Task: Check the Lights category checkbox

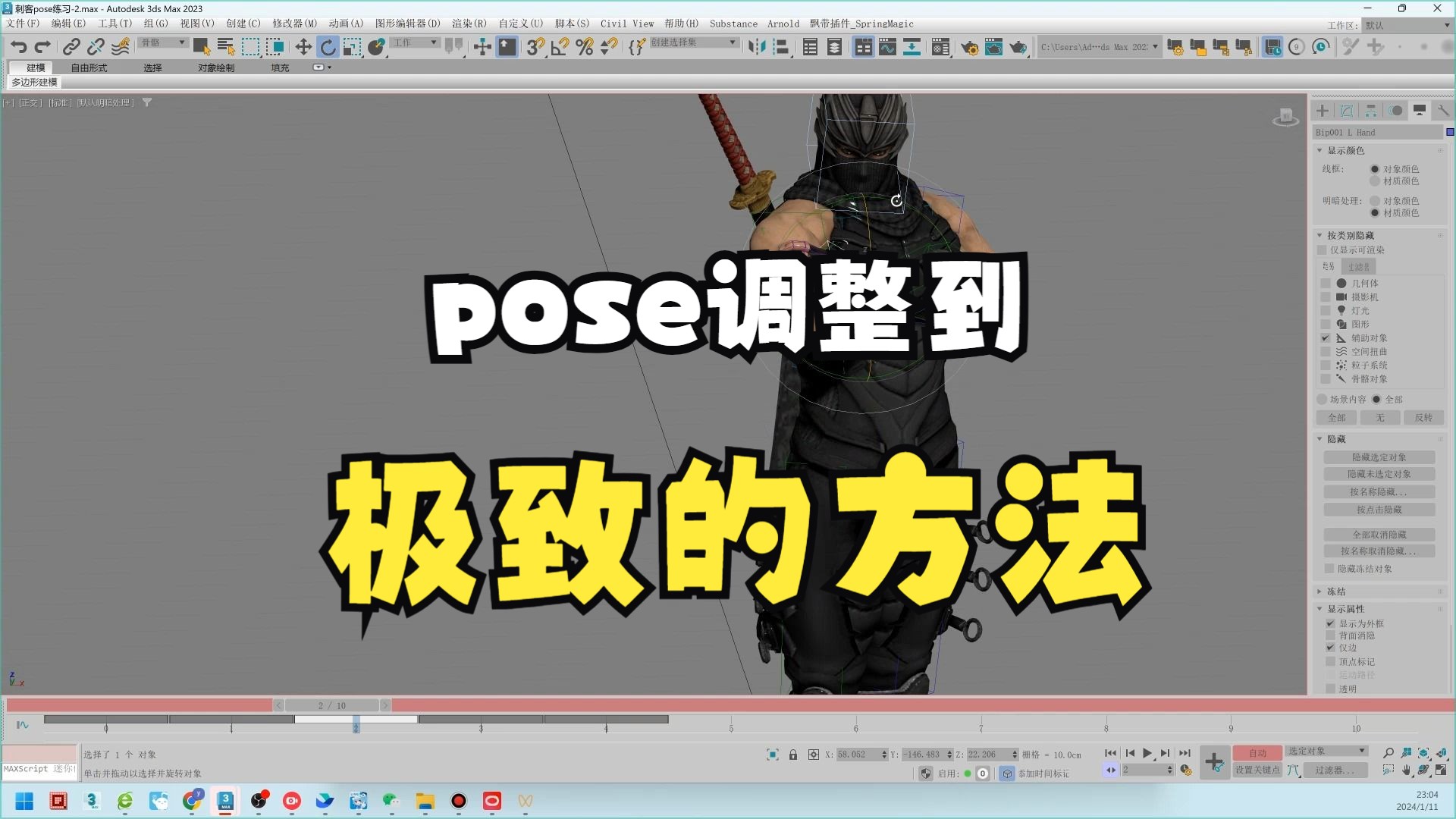Action: pos(1326,310)
